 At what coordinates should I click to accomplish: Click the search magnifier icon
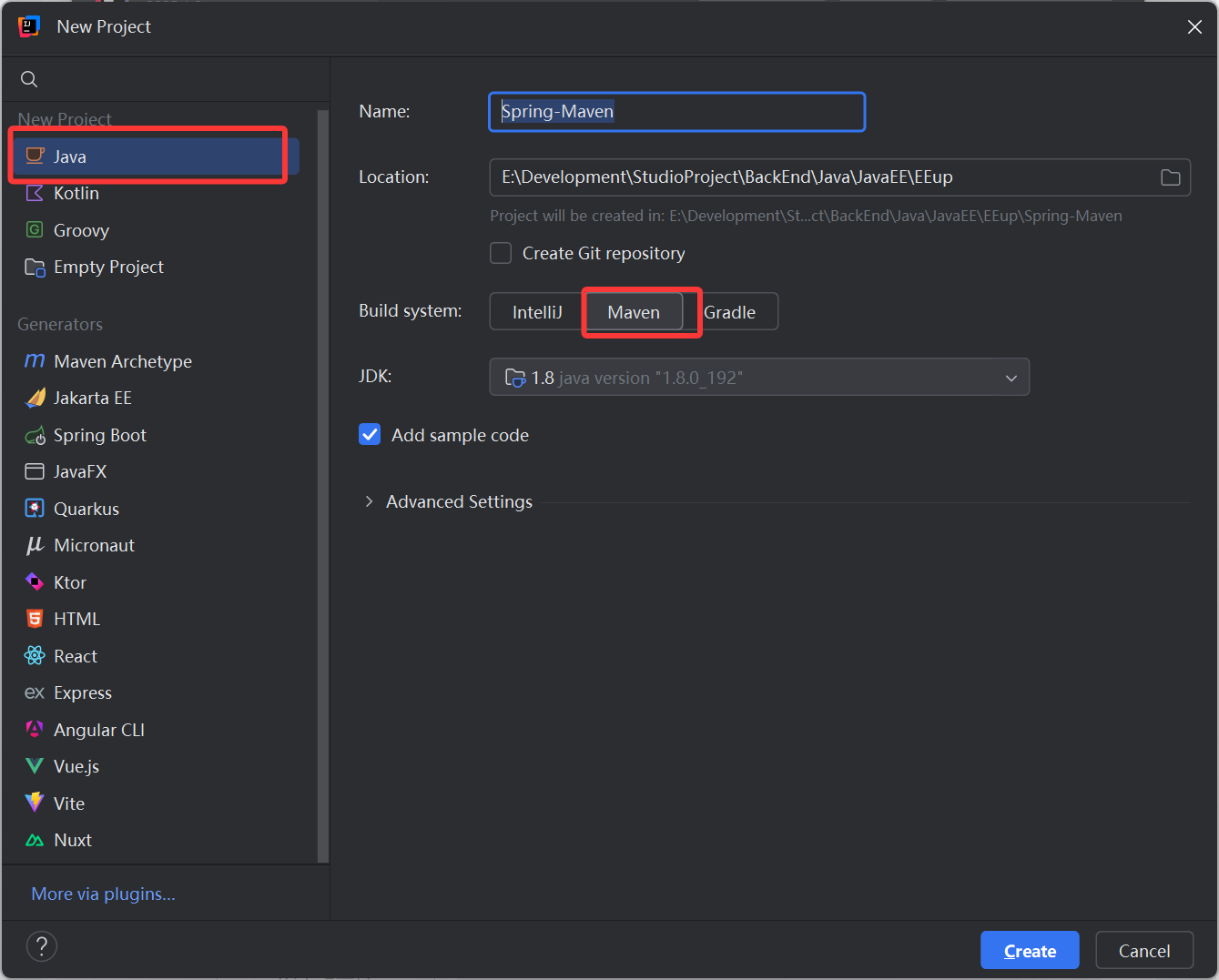29,79
